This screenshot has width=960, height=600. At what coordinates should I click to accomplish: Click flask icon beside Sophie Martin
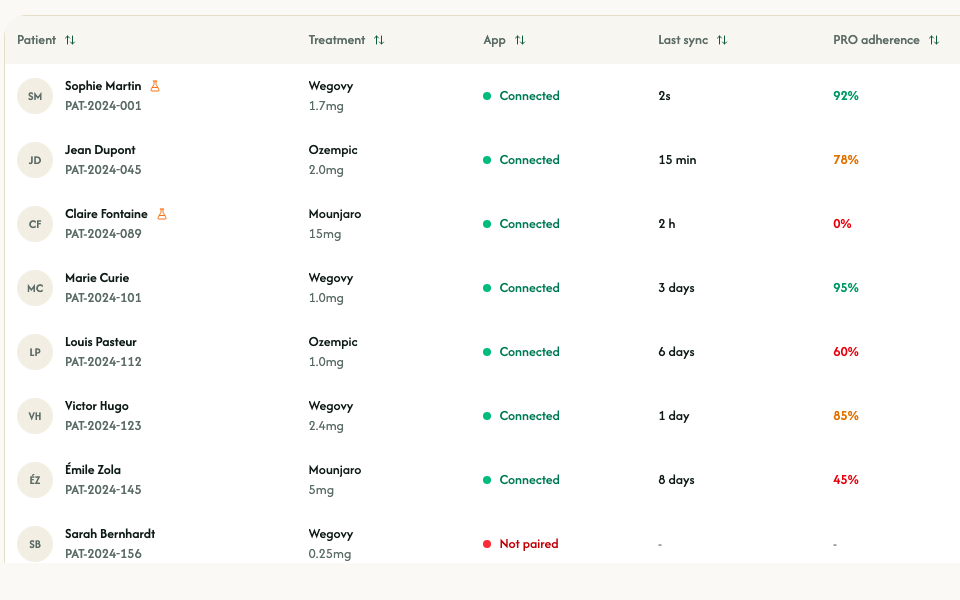pyautogui.click(x=155, y=86)
